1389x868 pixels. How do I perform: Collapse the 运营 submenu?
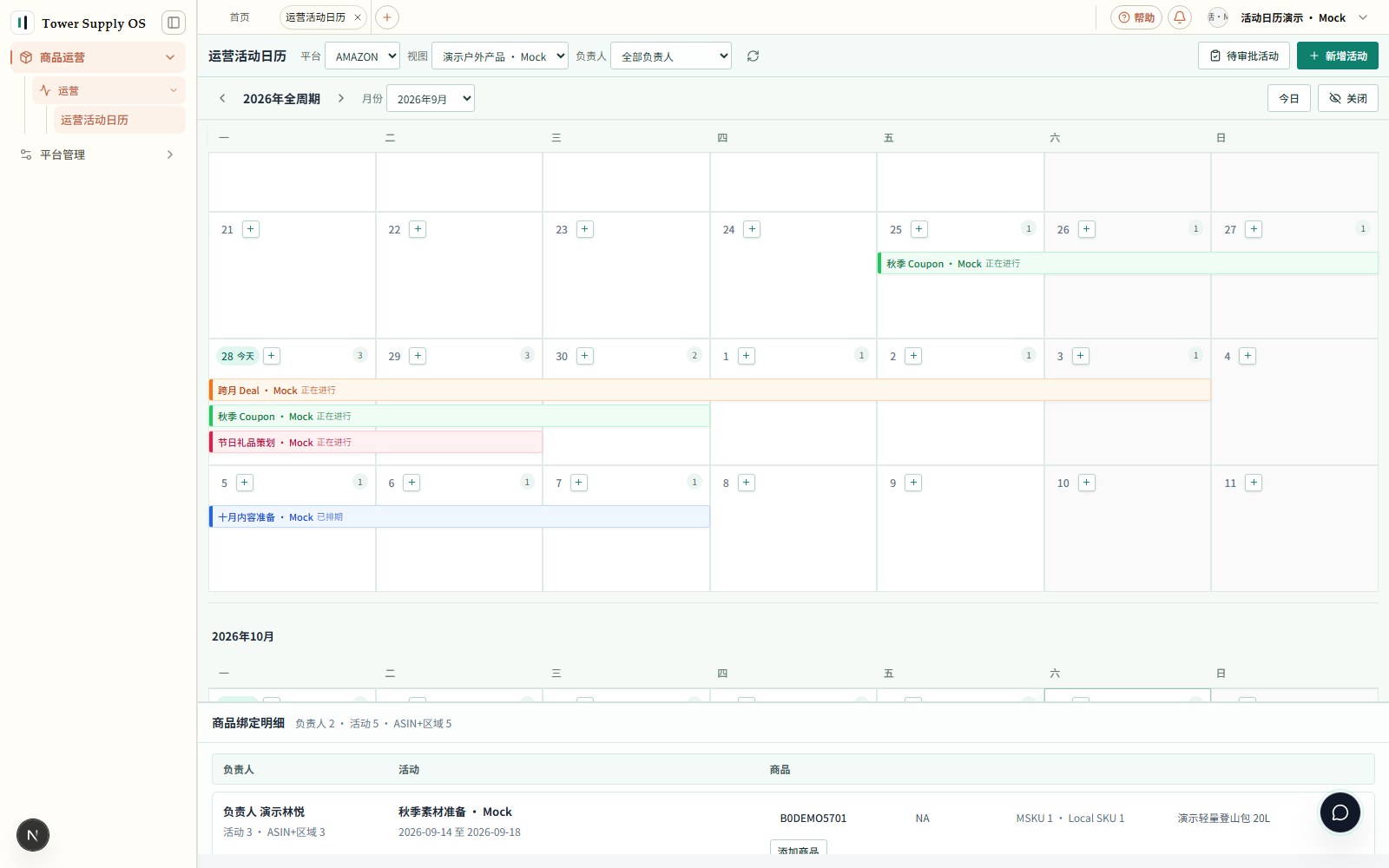(x=109, y=90)
